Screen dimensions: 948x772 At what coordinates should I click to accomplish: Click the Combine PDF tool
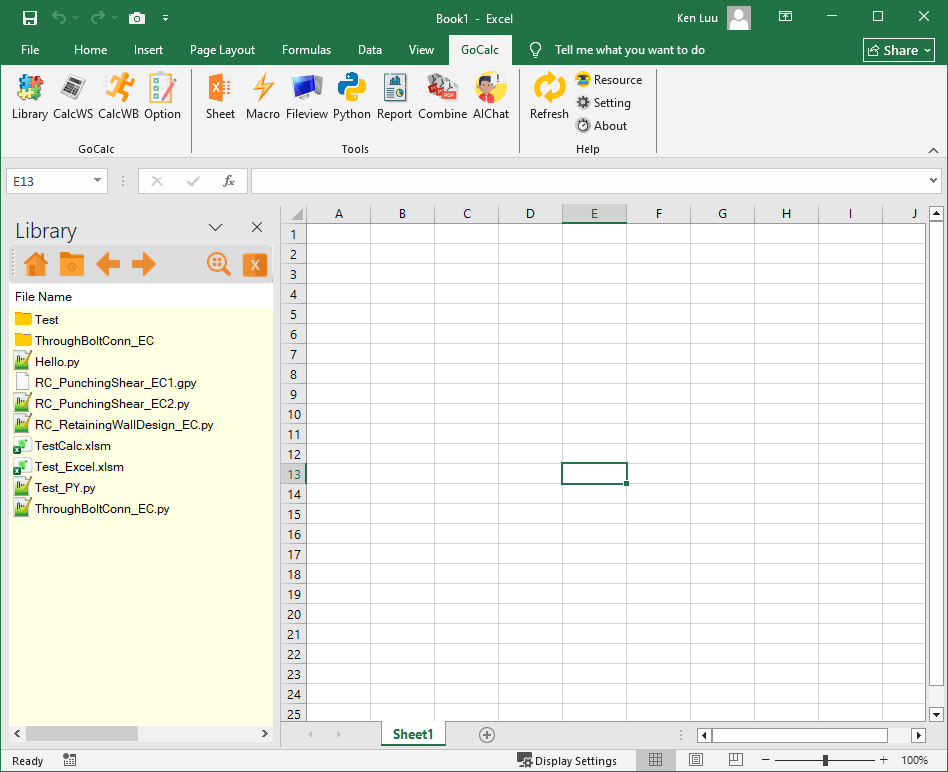coord(443,97)
